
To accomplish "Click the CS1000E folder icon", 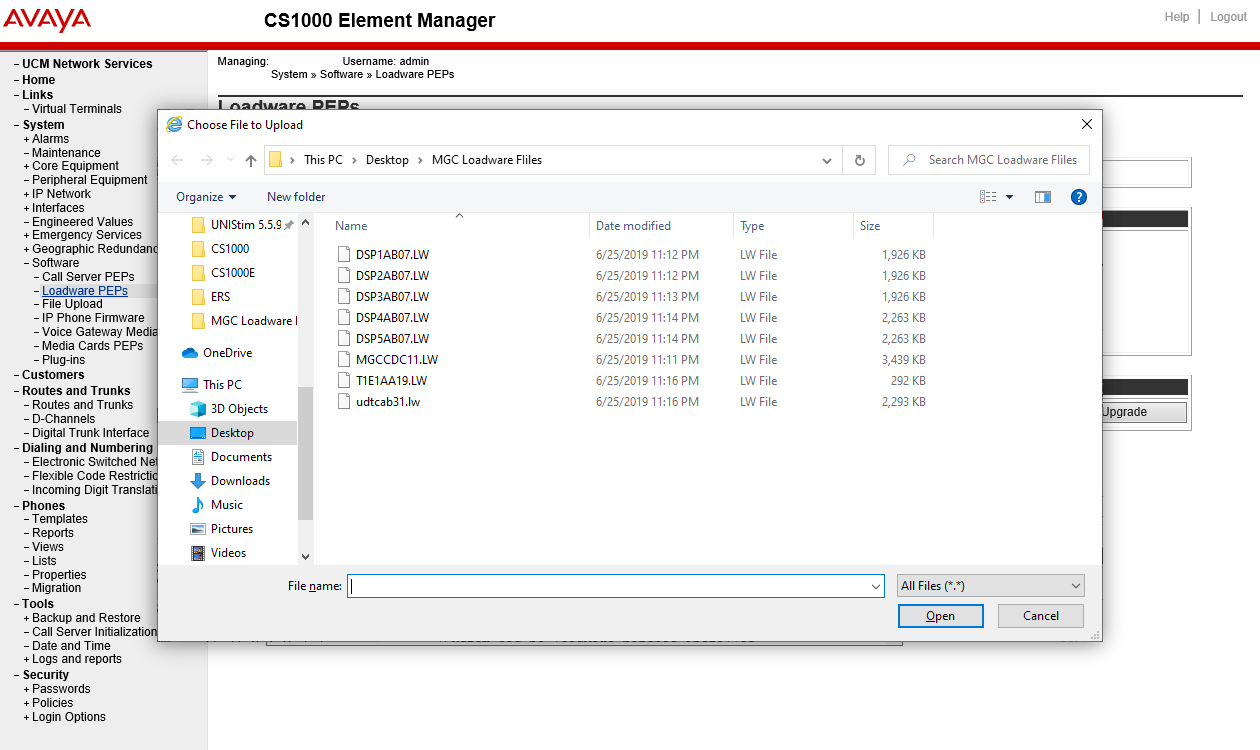I will [x=198, y=273].
